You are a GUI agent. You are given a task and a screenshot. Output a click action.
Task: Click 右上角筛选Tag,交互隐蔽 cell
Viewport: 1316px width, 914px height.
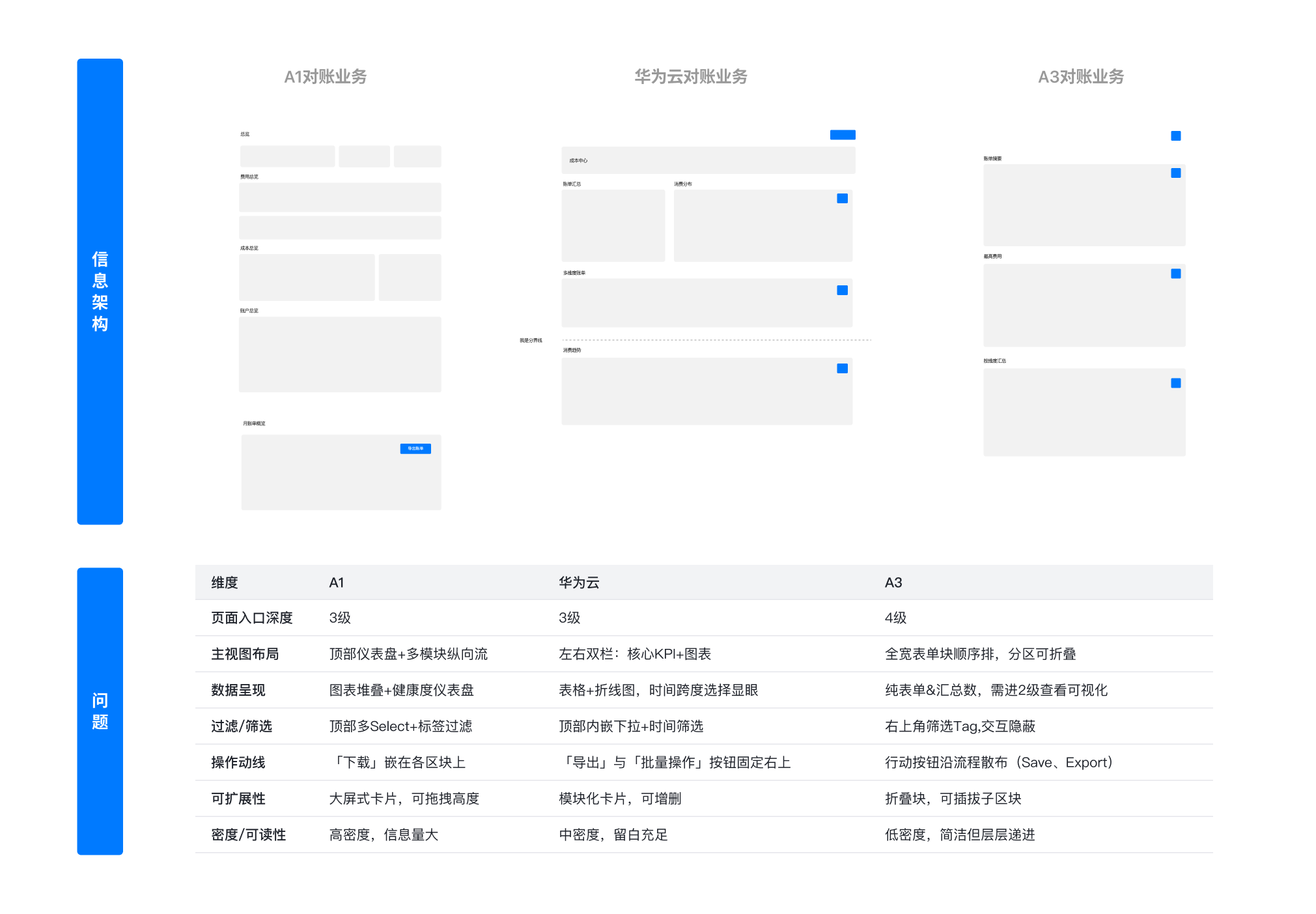960,726
